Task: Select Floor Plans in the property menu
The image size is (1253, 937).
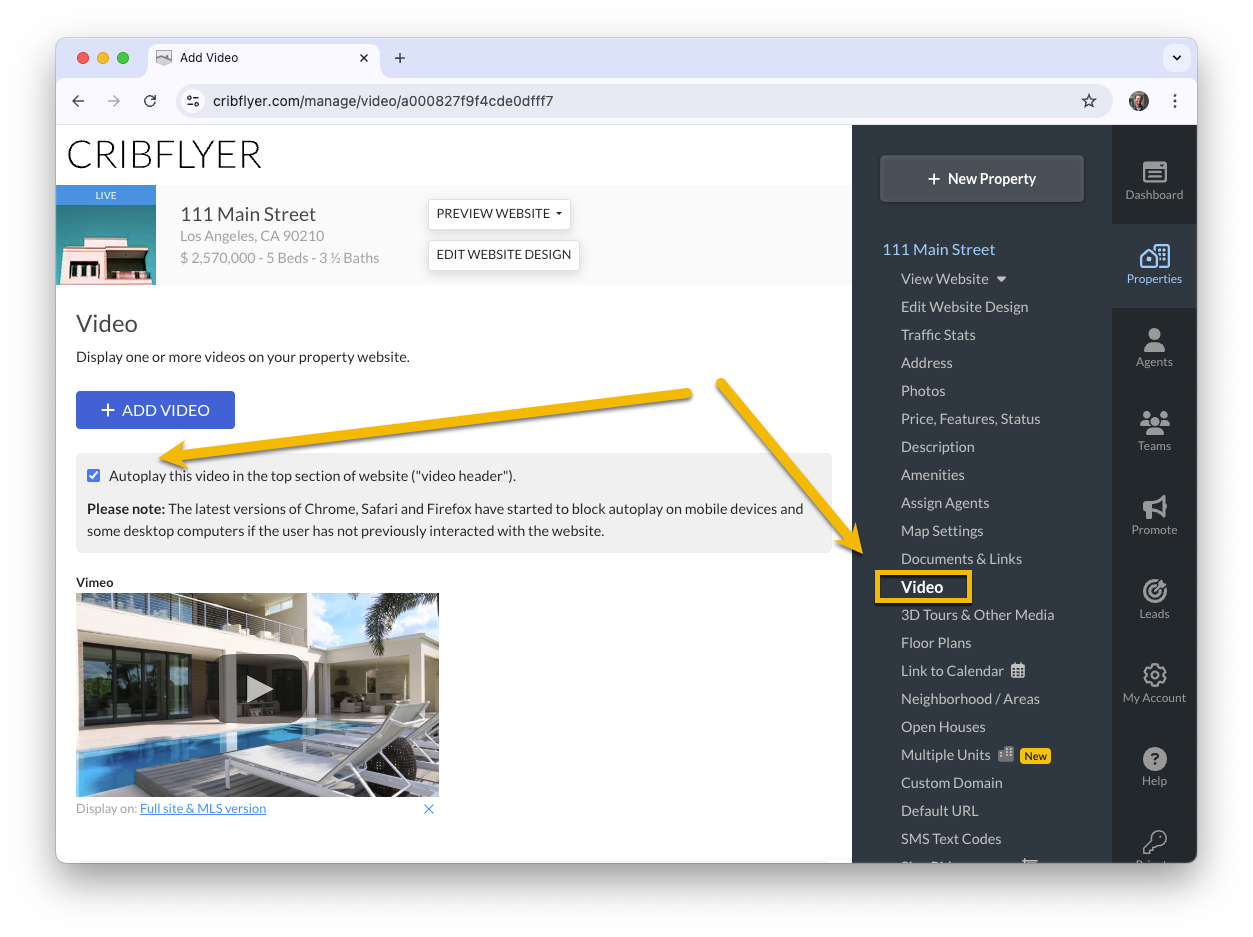Action: pos(936,643)
